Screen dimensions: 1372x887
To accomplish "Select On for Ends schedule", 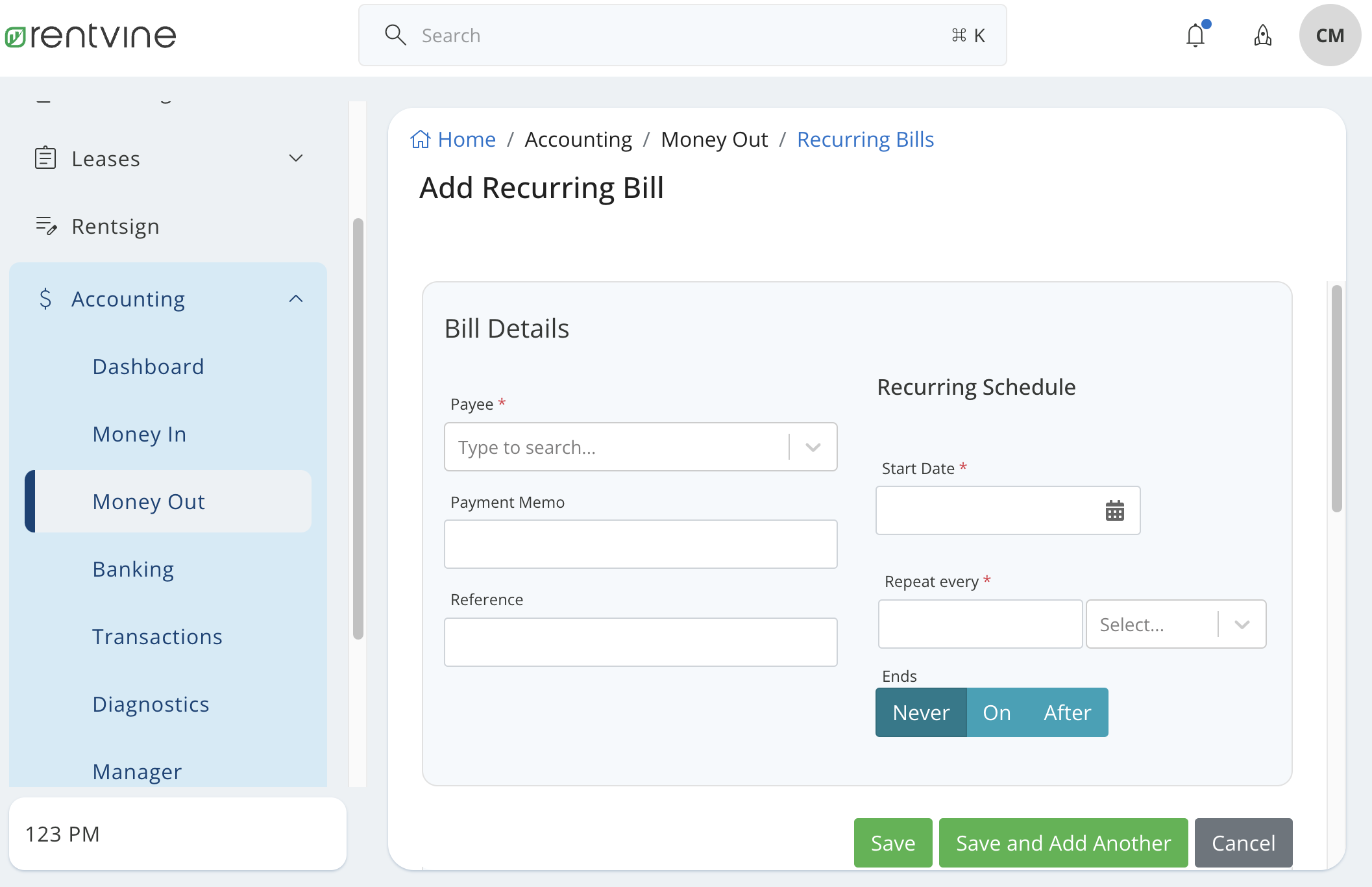I will tap(997, 712).
